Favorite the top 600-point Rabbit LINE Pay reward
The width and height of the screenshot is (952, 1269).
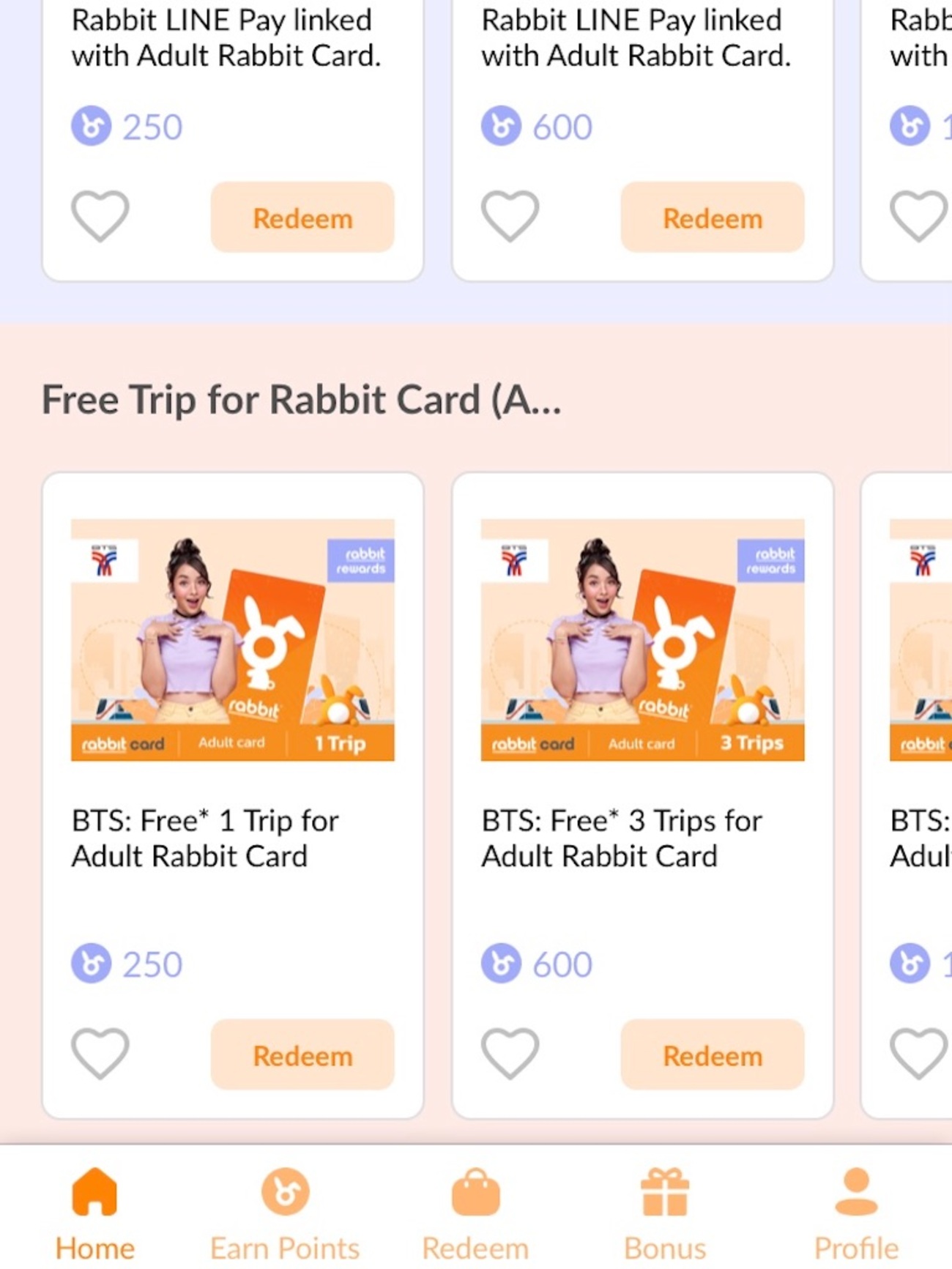point(510,216)
